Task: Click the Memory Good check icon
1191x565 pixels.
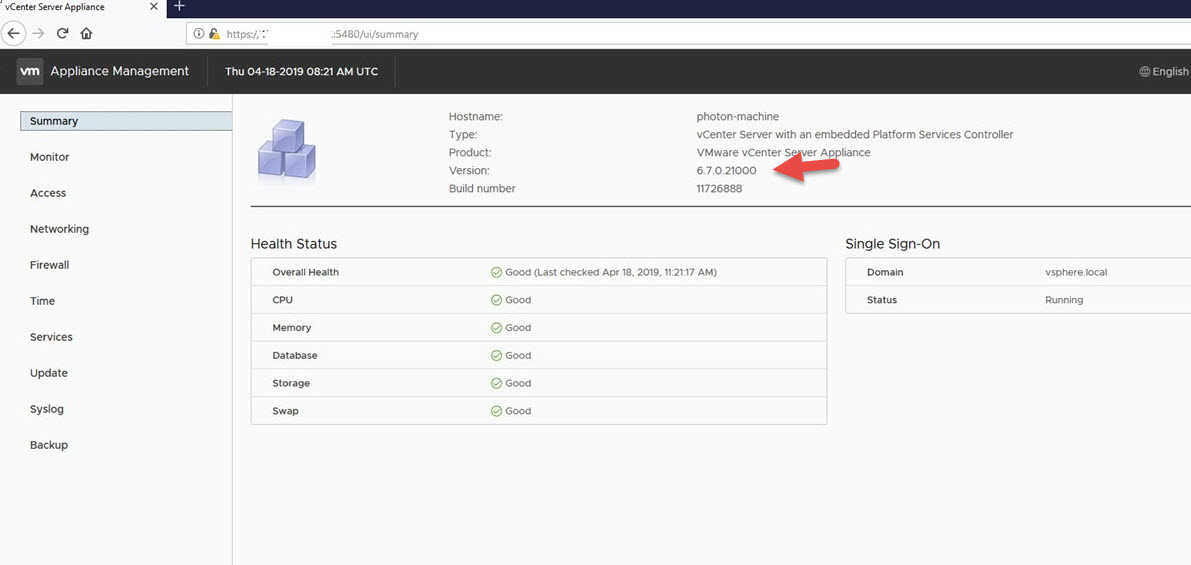Action: pos(497,328)
